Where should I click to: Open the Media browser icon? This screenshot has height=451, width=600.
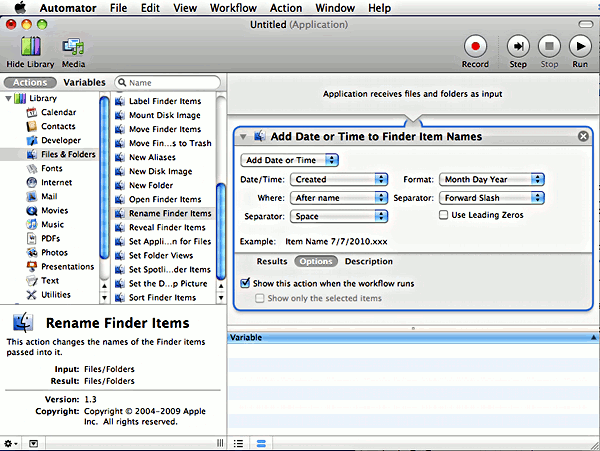(73, 46)
